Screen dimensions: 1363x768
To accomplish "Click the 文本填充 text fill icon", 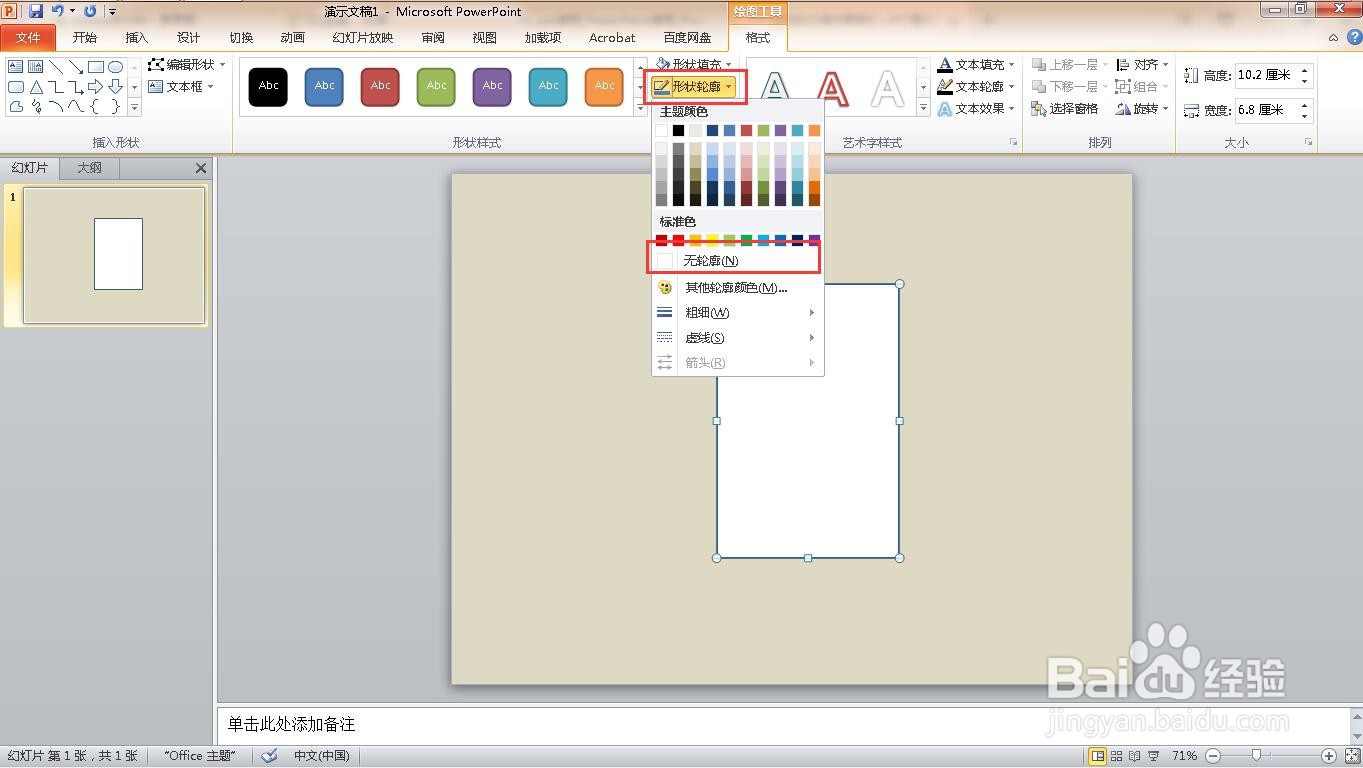I will point(945,64).
